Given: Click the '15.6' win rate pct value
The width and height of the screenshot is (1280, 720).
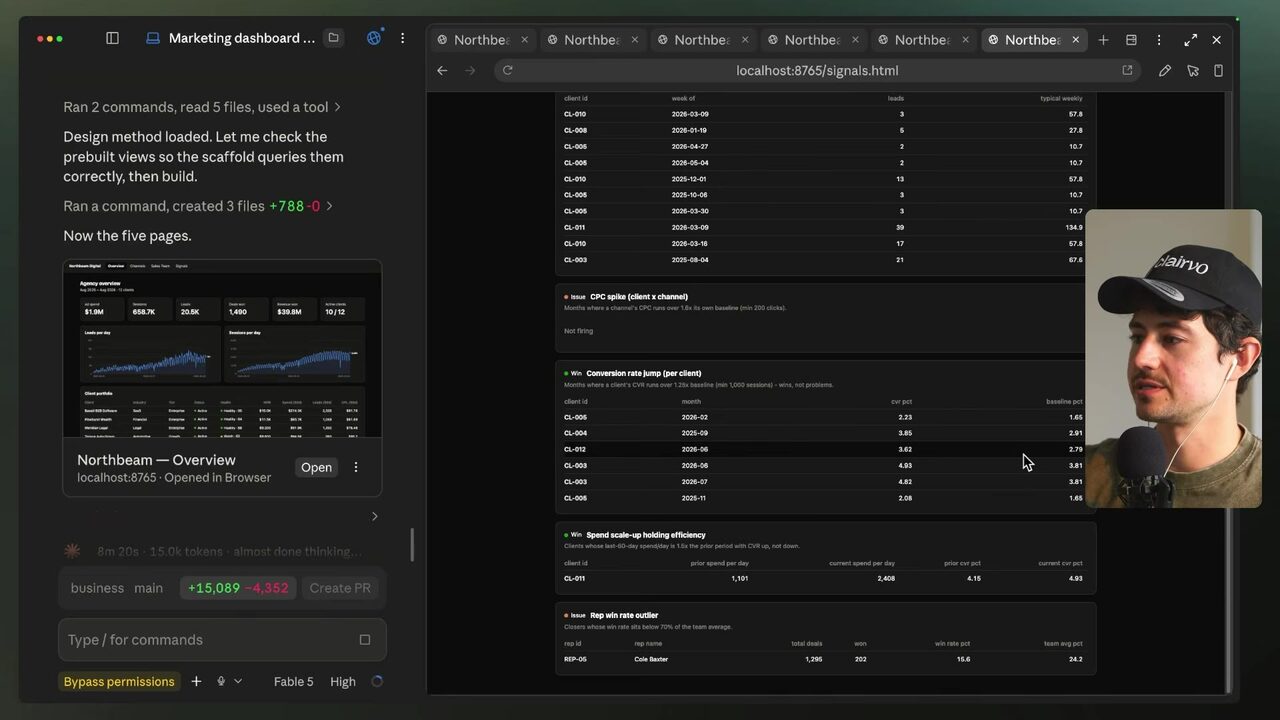Looking at the screenshot, I should tap(964, 659).
